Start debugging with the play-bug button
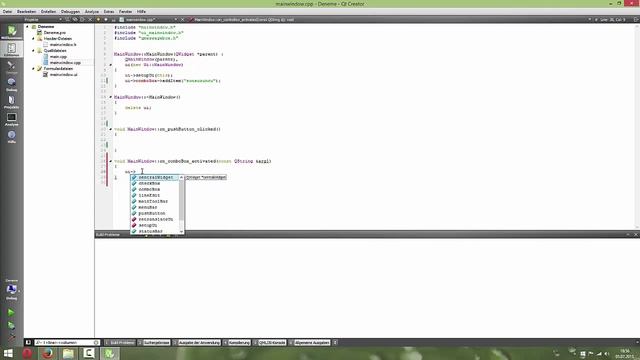The image size is (640, 360). [x=11, y=325]
